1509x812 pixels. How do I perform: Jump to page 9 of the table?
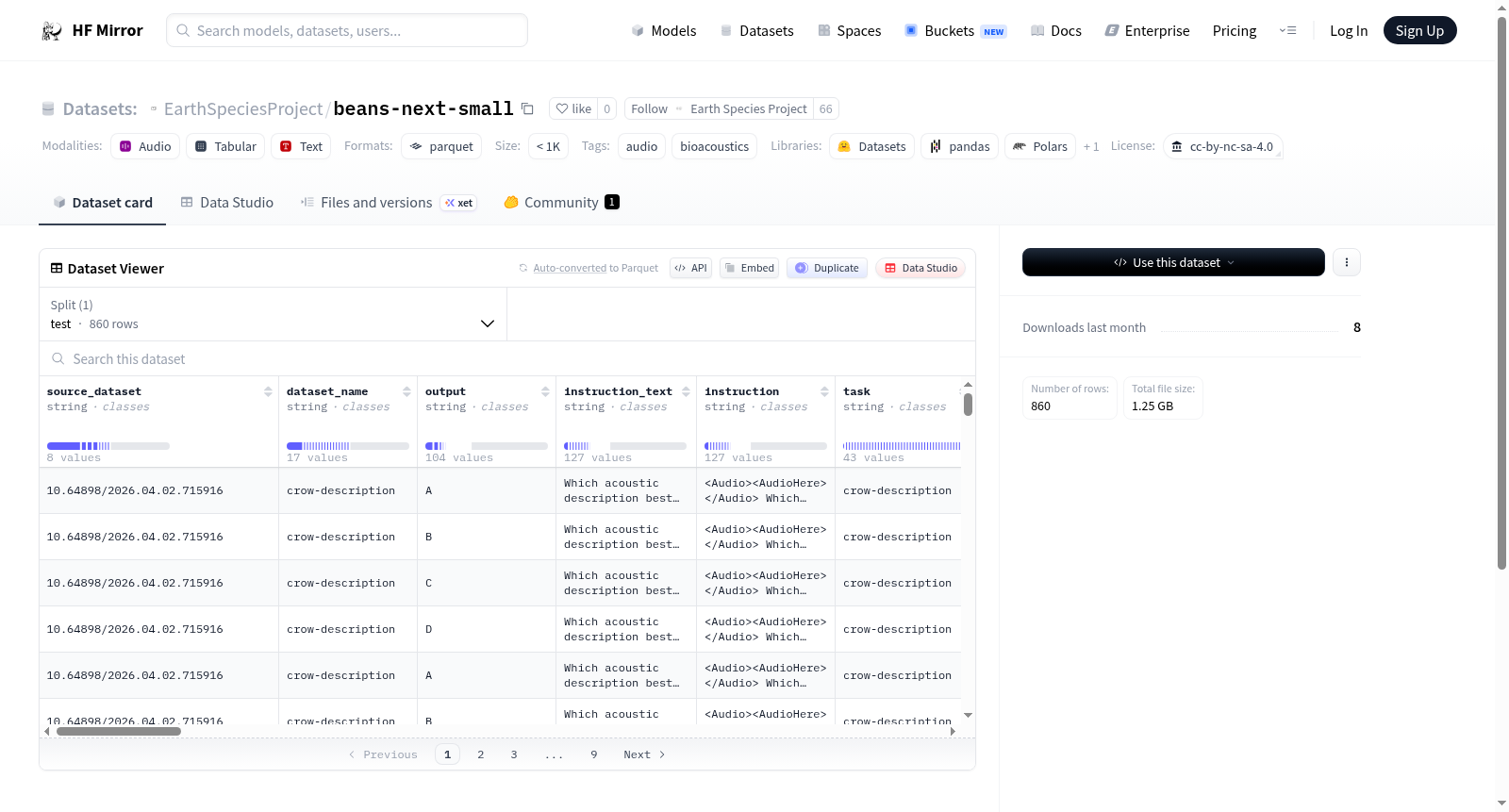(593, 754)
